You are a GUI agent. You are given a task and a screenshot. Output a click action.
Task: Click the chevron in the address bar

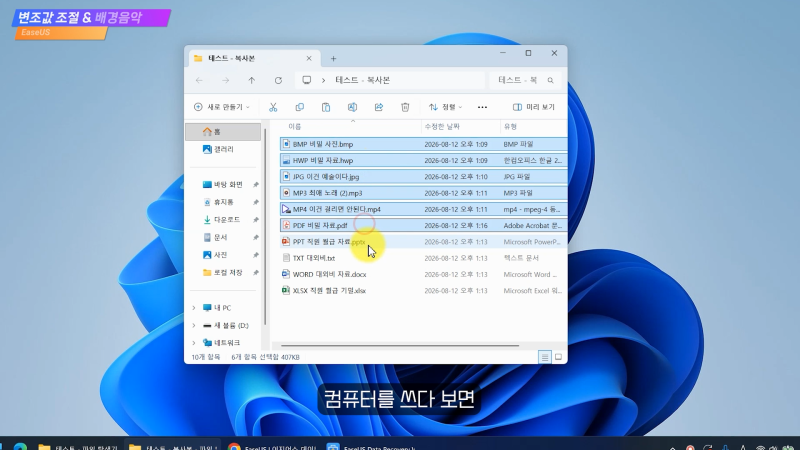point(323,80)
